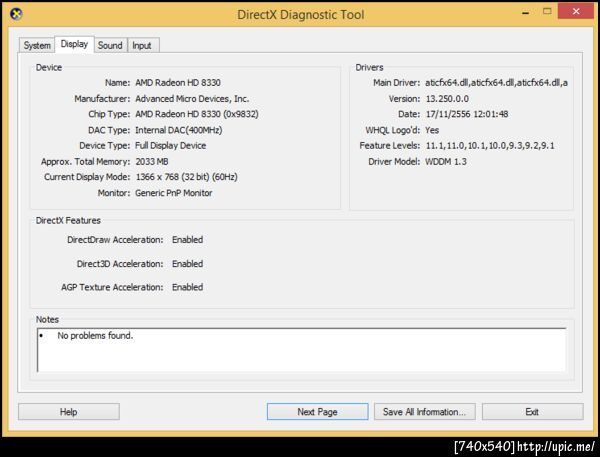Click the Help button

click(69, 412)
